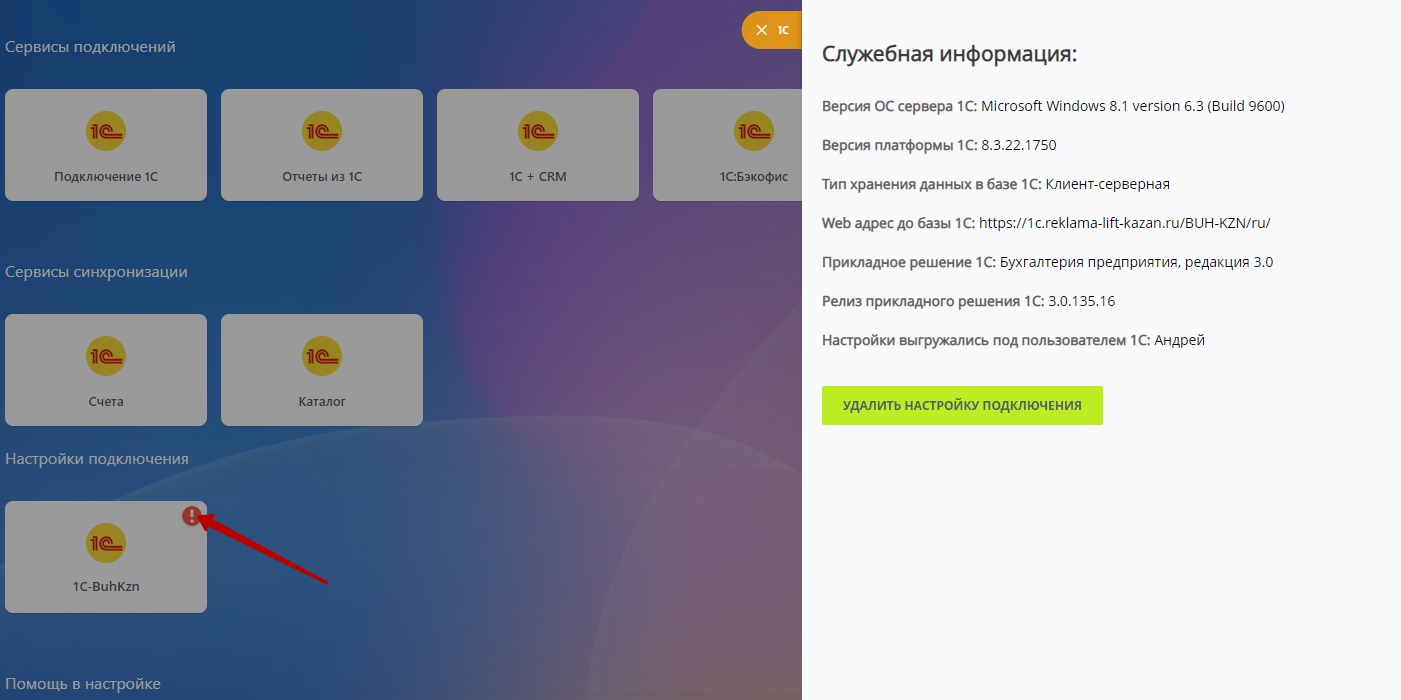Viewport: 1401px width, 700px height.
Task: Click the platform version 8.3.22.1750 text
Action: pos(1018,145)
